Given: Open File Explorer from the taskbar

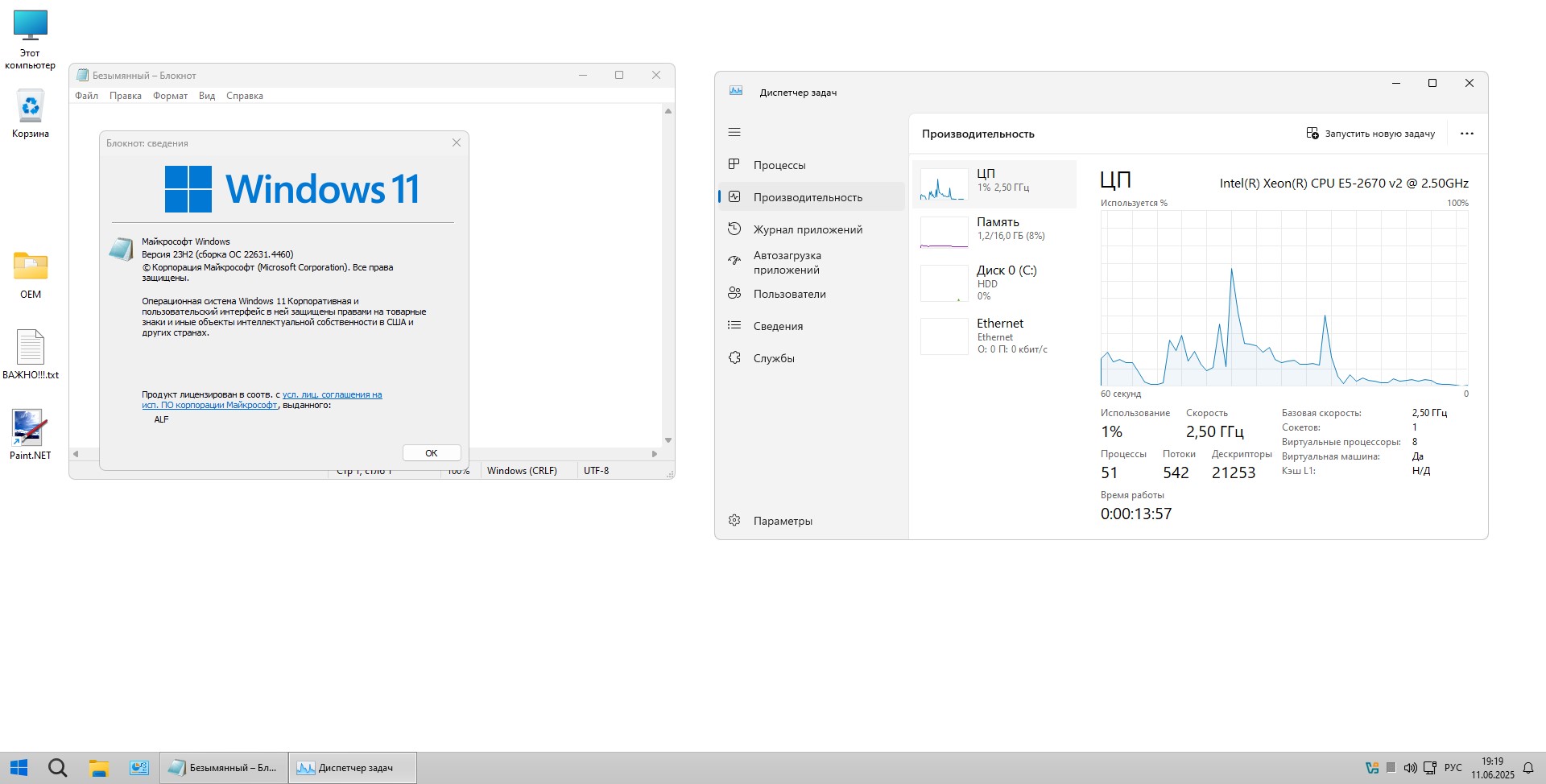Looking at the screenshot, I should 98,768.
